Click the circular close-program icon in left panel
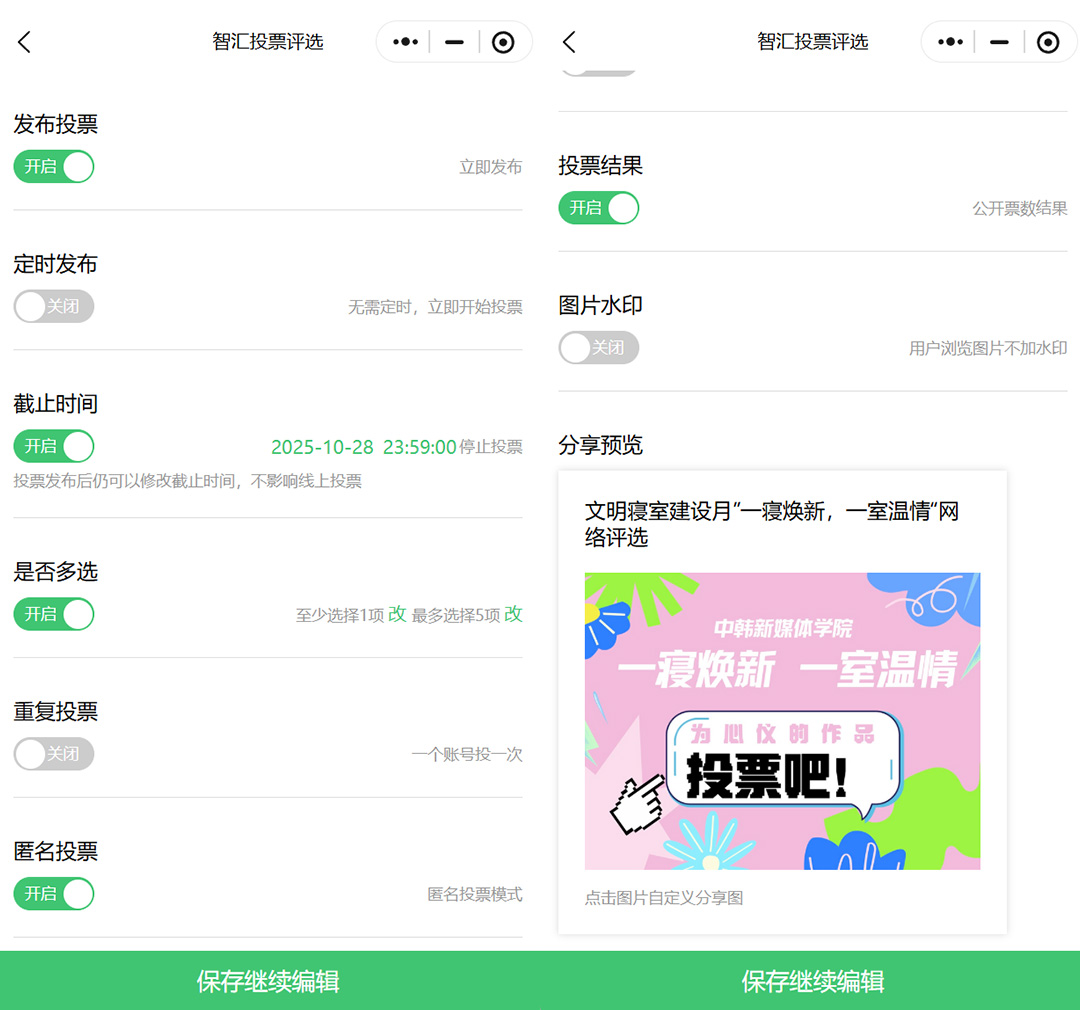This screenshot has height=1010, width=1080. (x=504, y=42)
